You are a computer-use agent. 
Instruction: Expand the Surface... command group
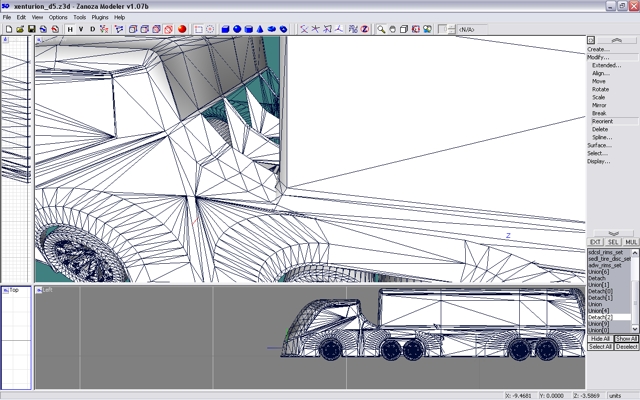tap(599, 145)
